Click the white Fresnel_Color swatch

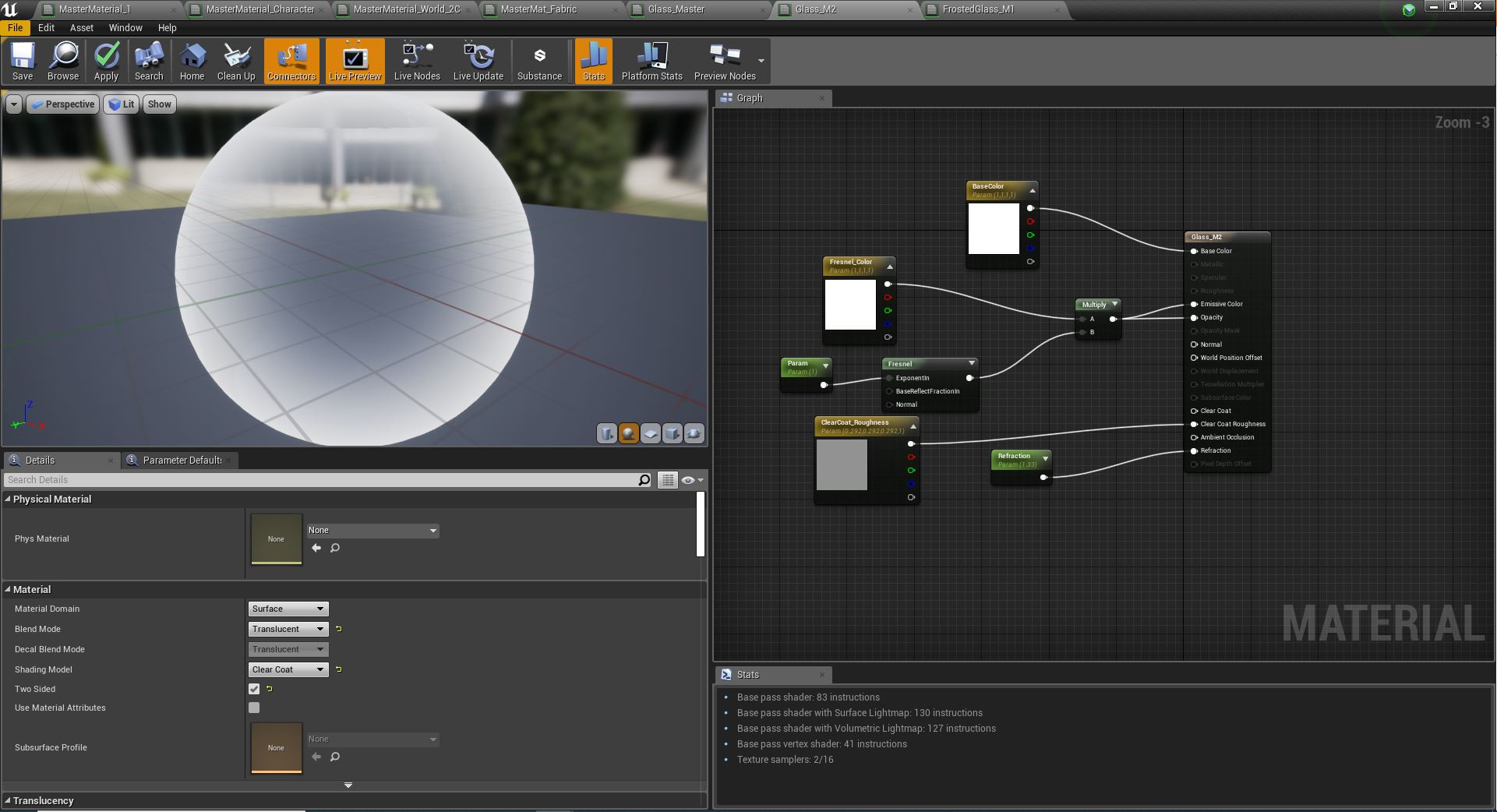(x=849, y=305)
